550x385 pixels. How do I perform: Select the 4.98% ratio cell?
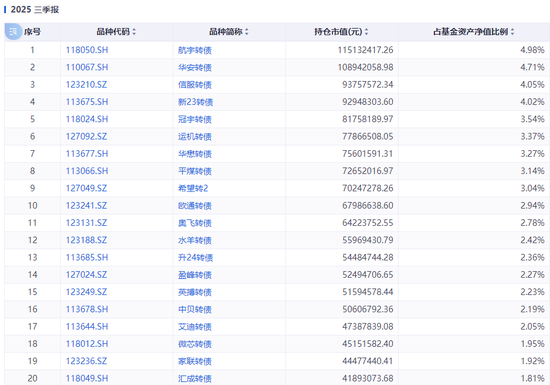click(532, 50)
